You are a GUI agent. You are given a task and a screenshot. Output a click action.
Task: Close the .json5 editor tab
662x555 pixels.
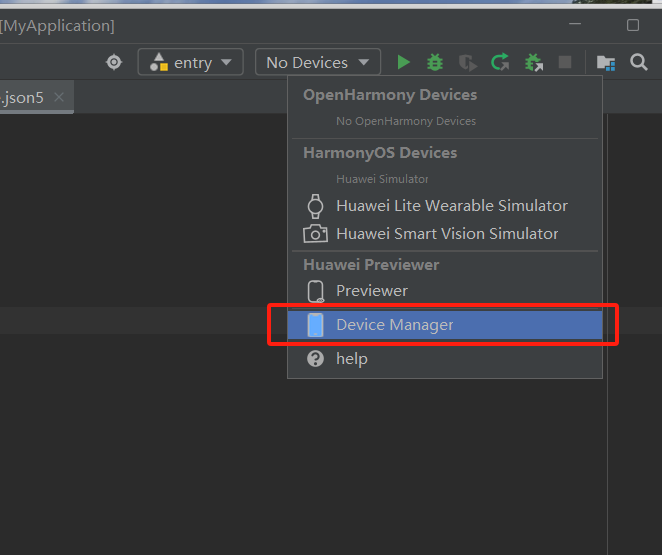(59, 97)
